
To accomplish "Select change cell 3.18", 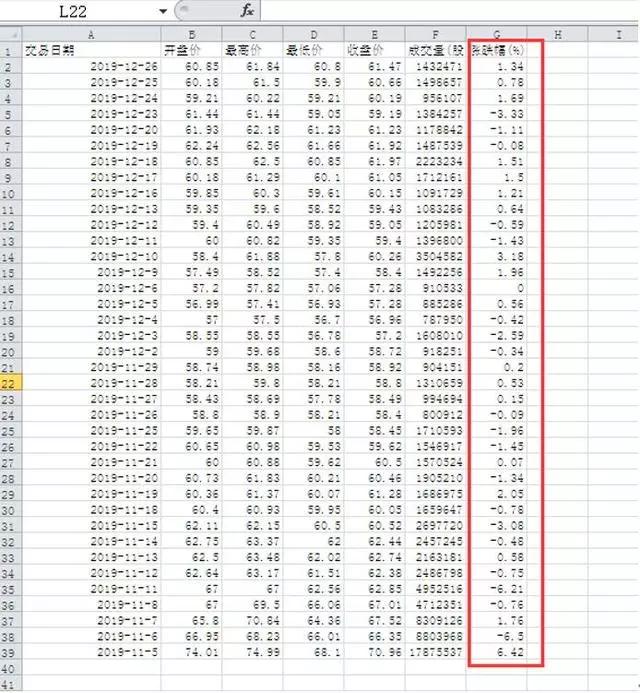I will [x=496, y=256].
